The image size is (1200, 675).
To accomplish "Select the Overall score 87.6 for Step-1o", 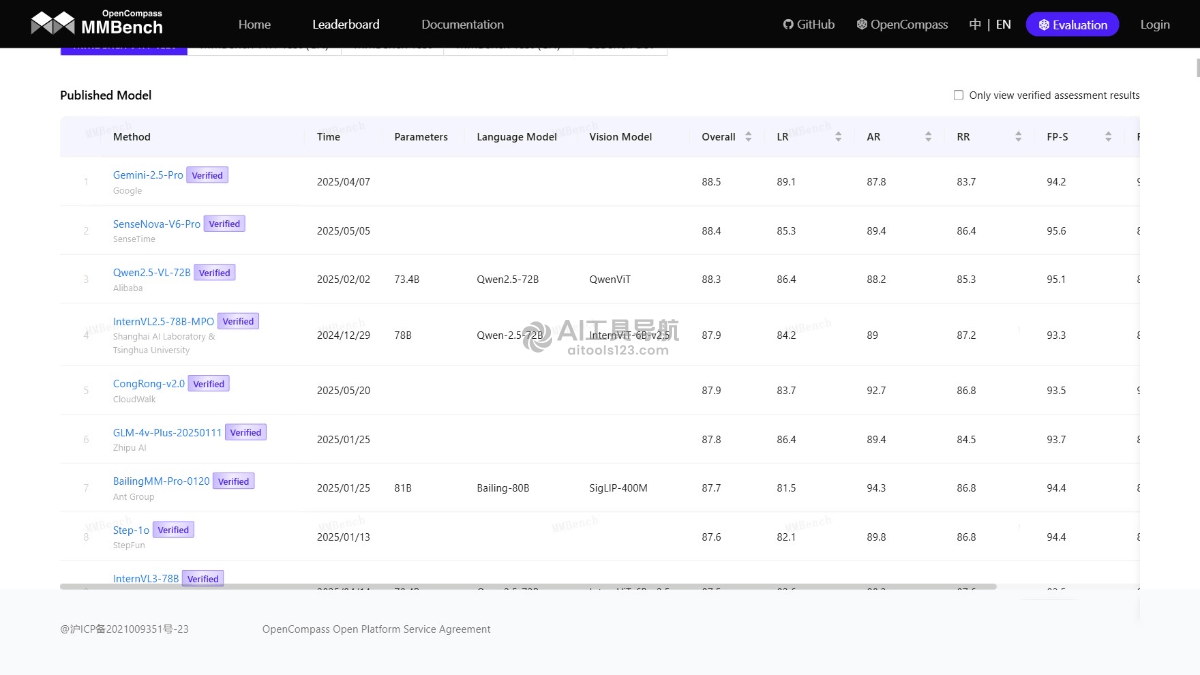I will coord(711,537).
